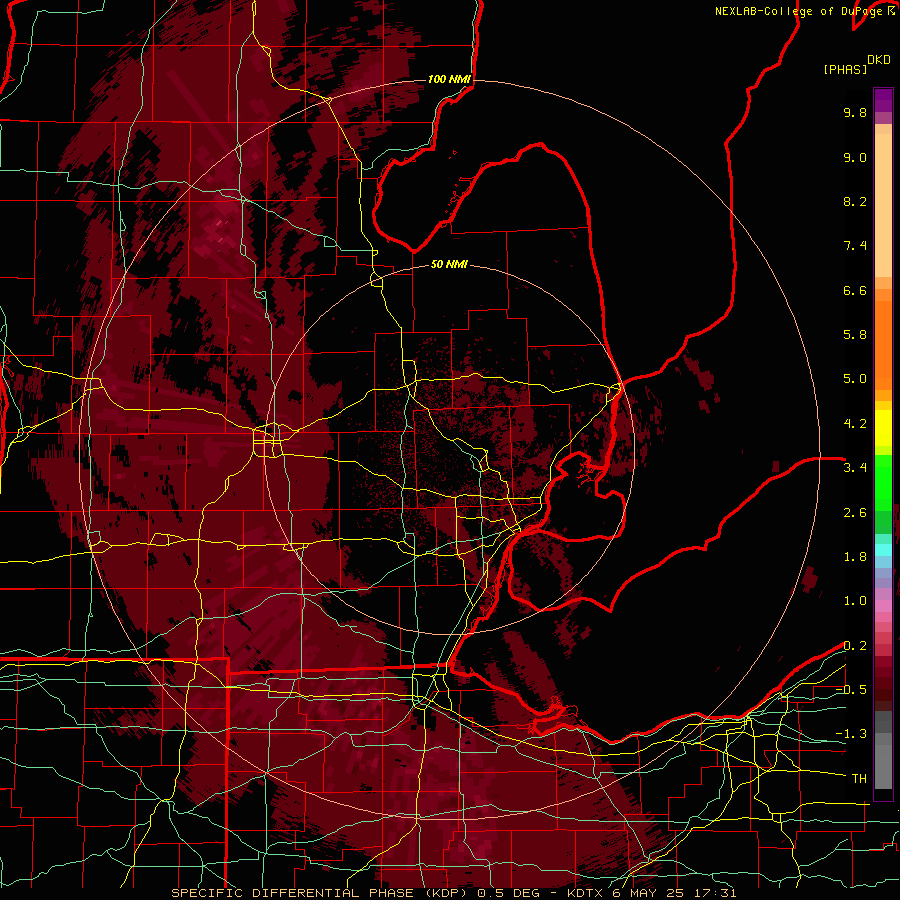
Task: Click the TH threshold label on the scale
Action: point(859,779)
